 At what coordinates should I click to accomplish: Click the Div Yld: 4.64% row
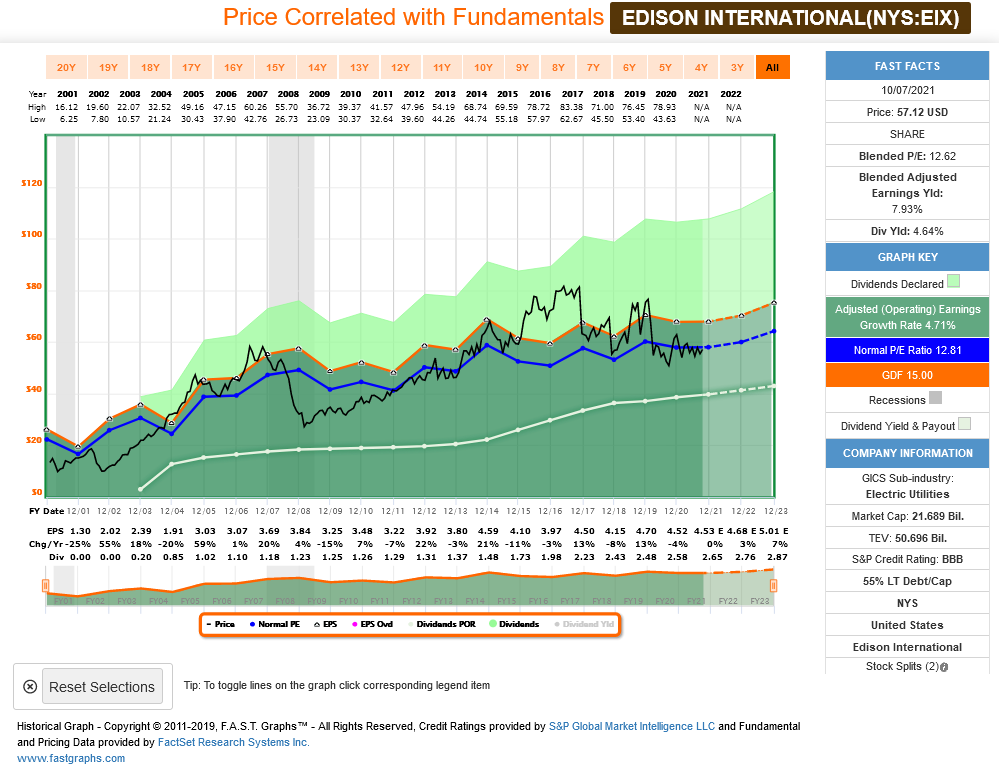pyautogui.click(x=907, y=231)
